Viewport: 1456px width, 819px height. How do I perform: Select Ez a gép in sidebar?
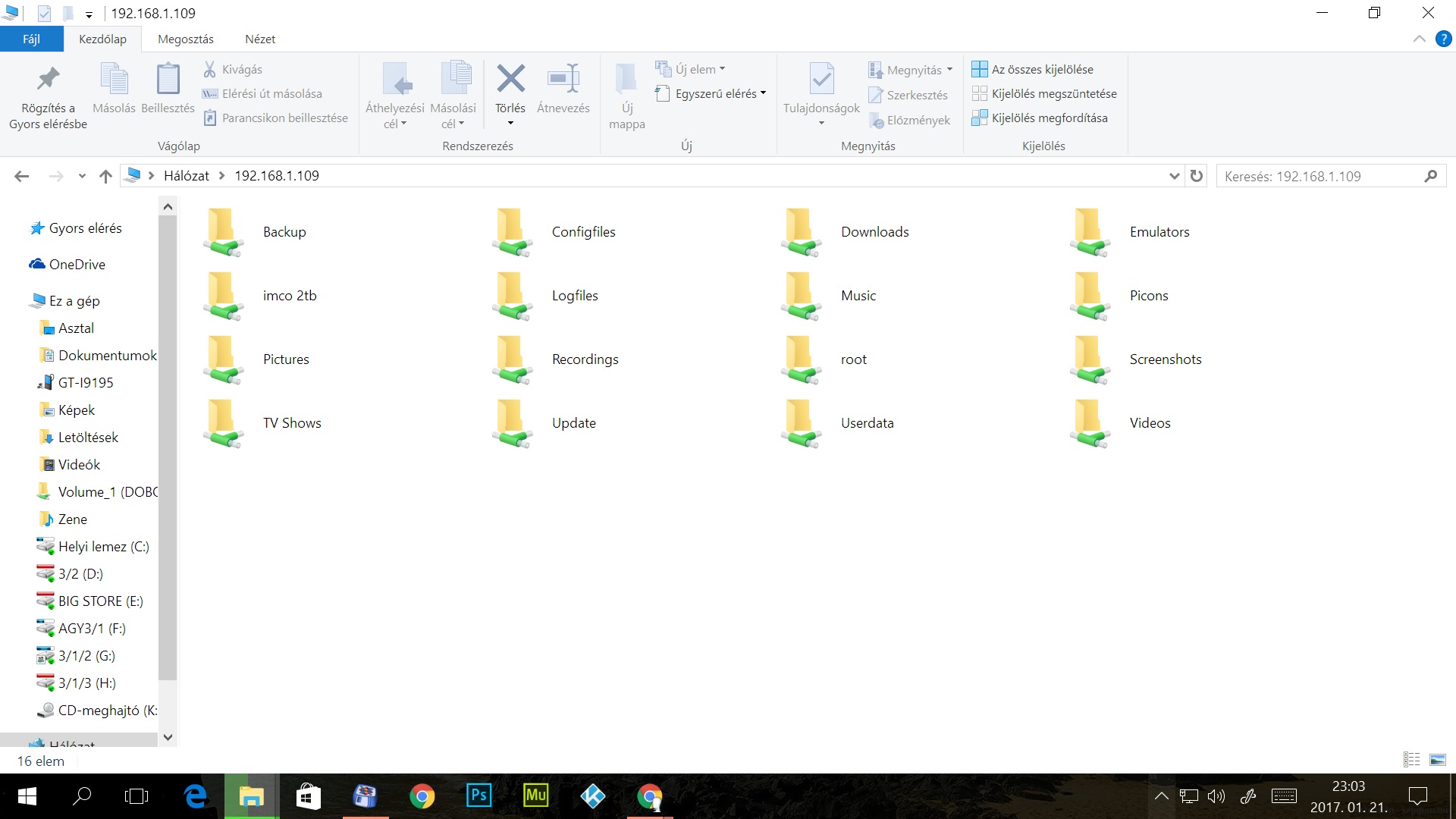tap(64, 300)
